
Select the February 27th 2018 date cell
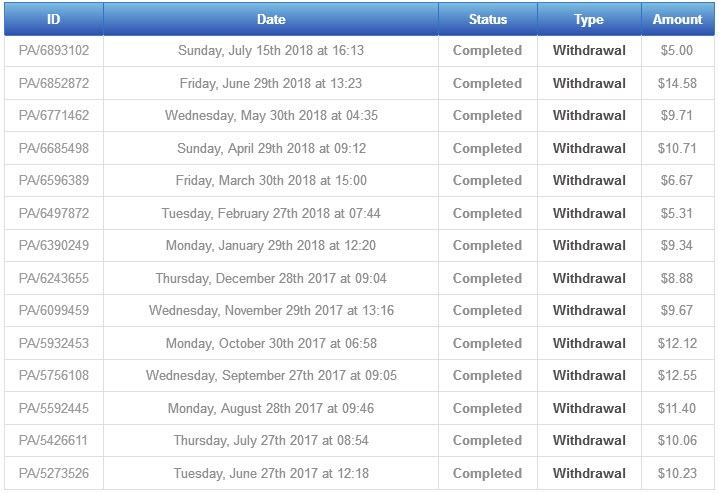pos(271,213)
